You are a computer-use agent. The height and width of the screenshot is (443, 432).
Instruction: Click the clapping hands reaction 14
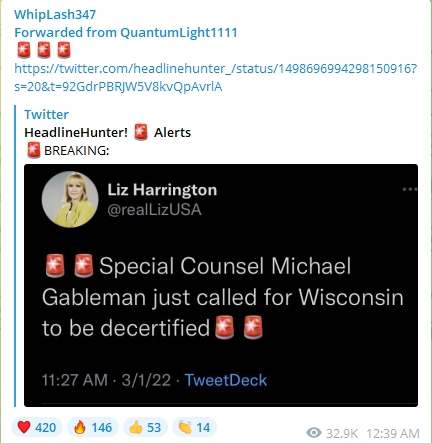pyautogui.click(x=194, y=427)
